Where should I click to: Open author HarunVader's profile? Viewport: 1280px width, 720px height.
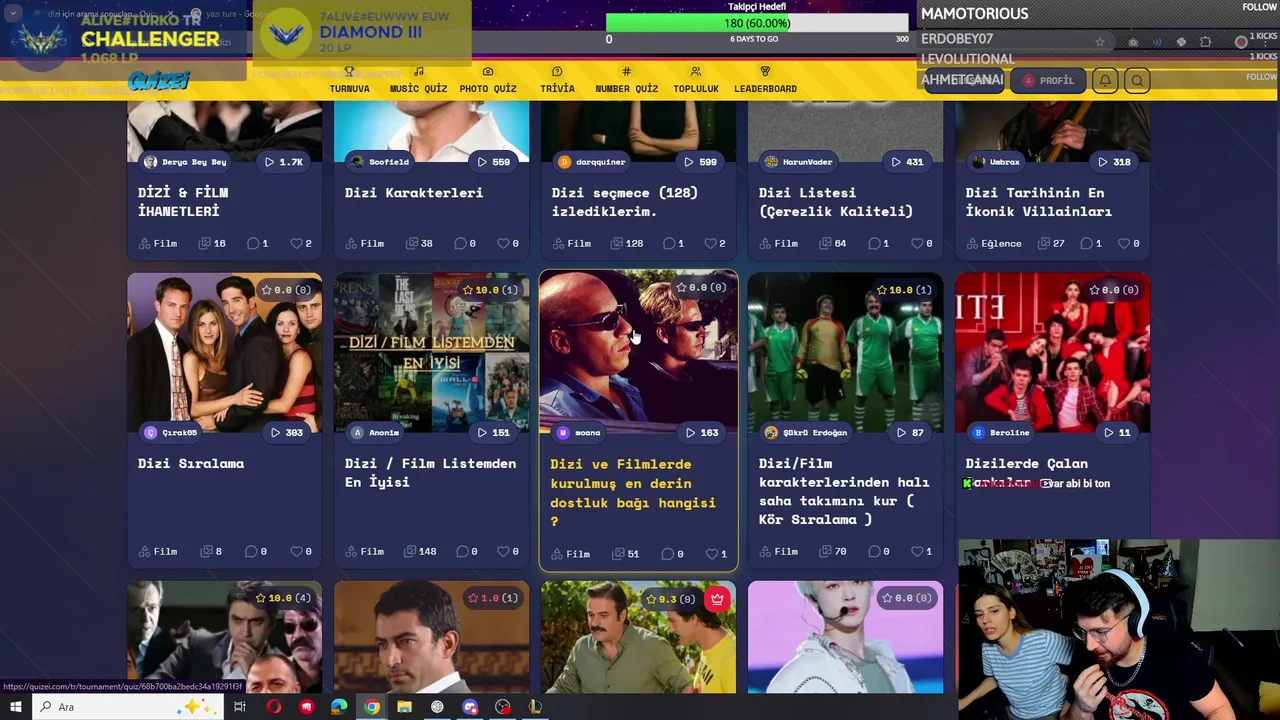point(799,161)
